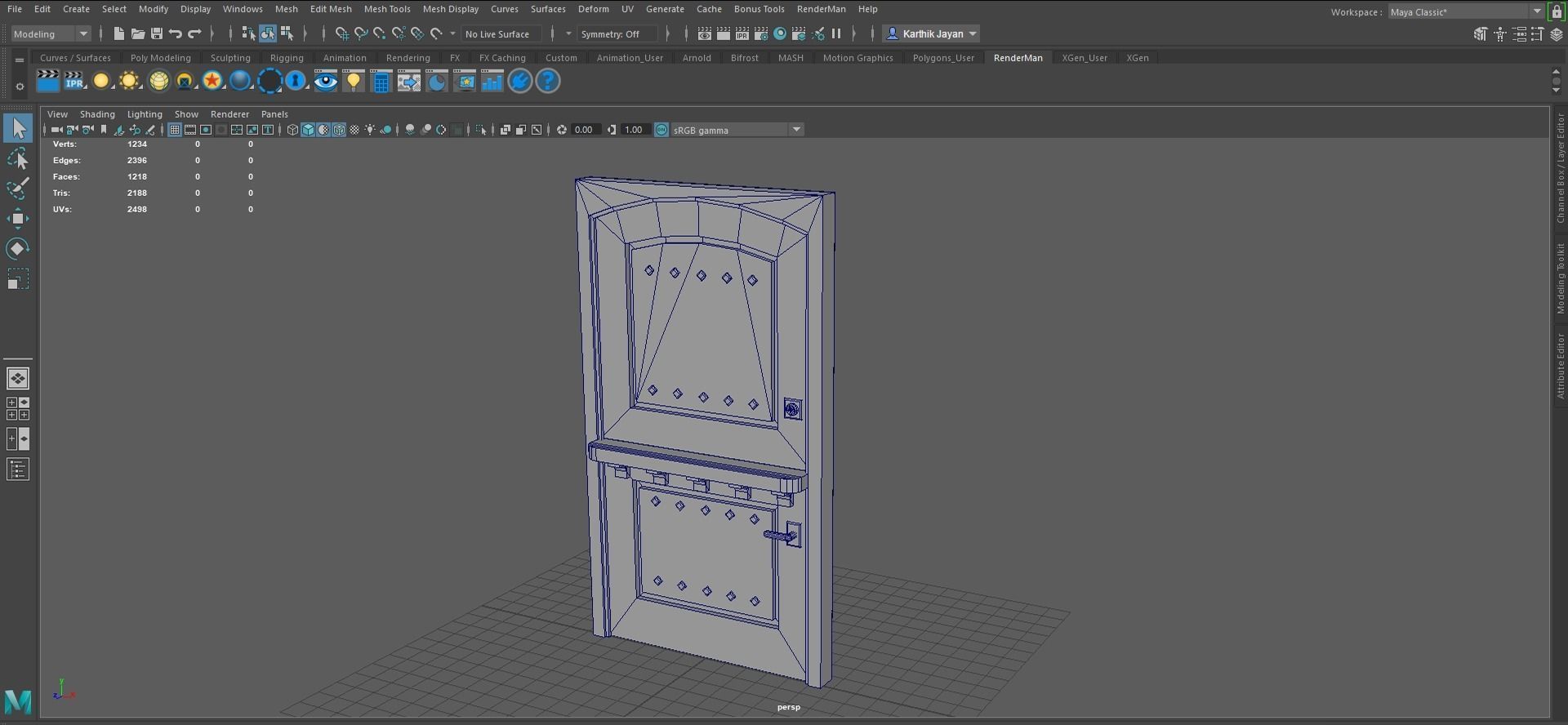Open the light bulb lighting panel icon
The height and width of the screenshot is (725, 1568).
pos(354,81)
